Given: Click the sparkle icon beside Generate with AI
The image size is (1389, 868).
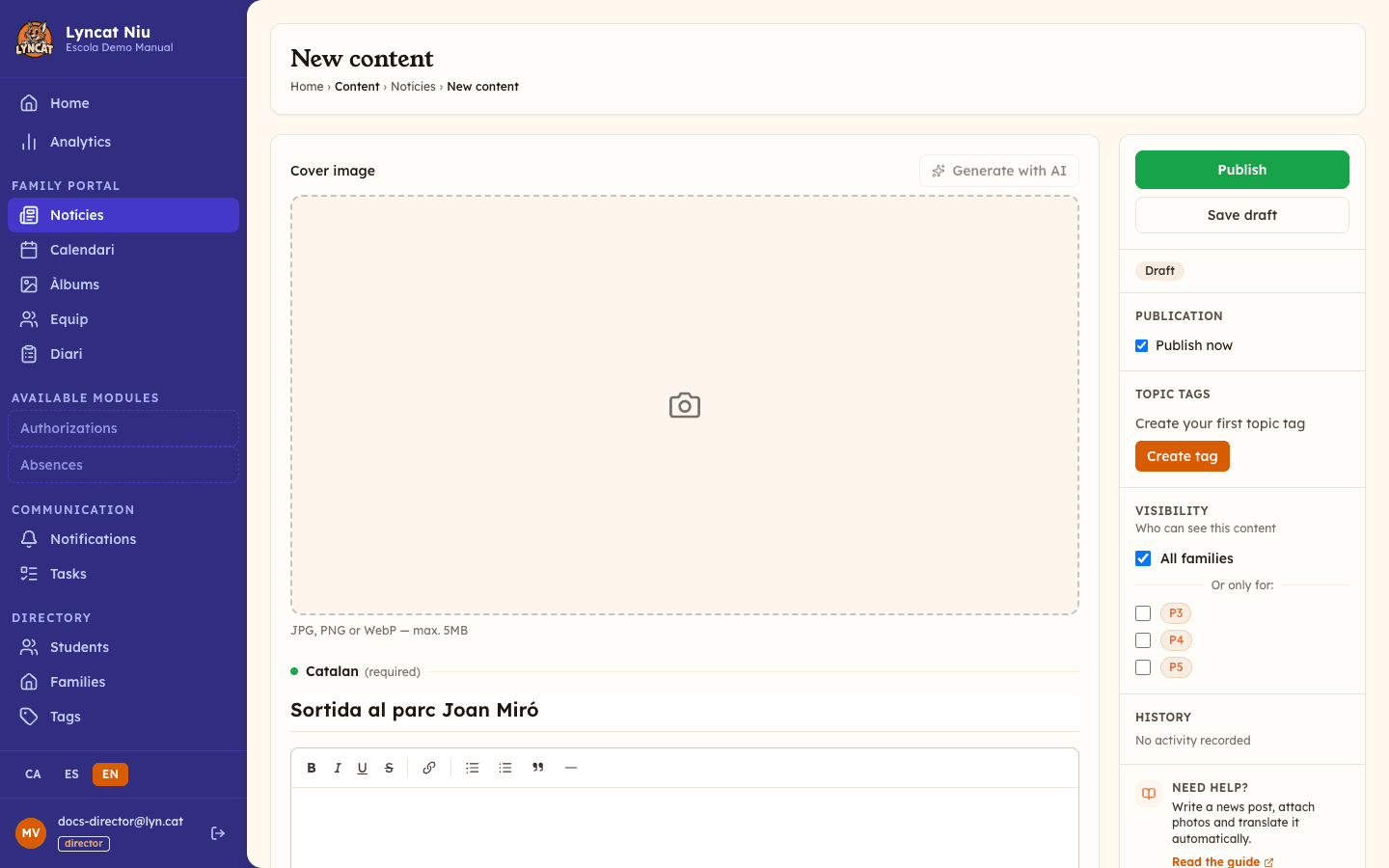Looking at the screenshot, I should coord(939,171).
